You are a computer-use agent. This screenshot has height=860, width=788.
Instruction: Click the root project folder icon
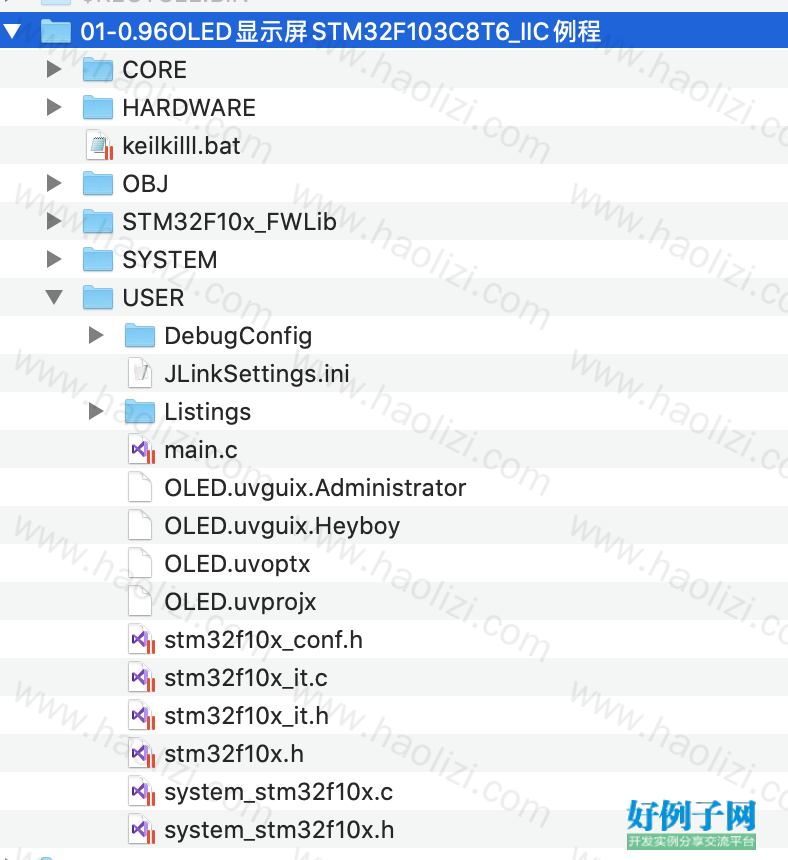[56, 31]
